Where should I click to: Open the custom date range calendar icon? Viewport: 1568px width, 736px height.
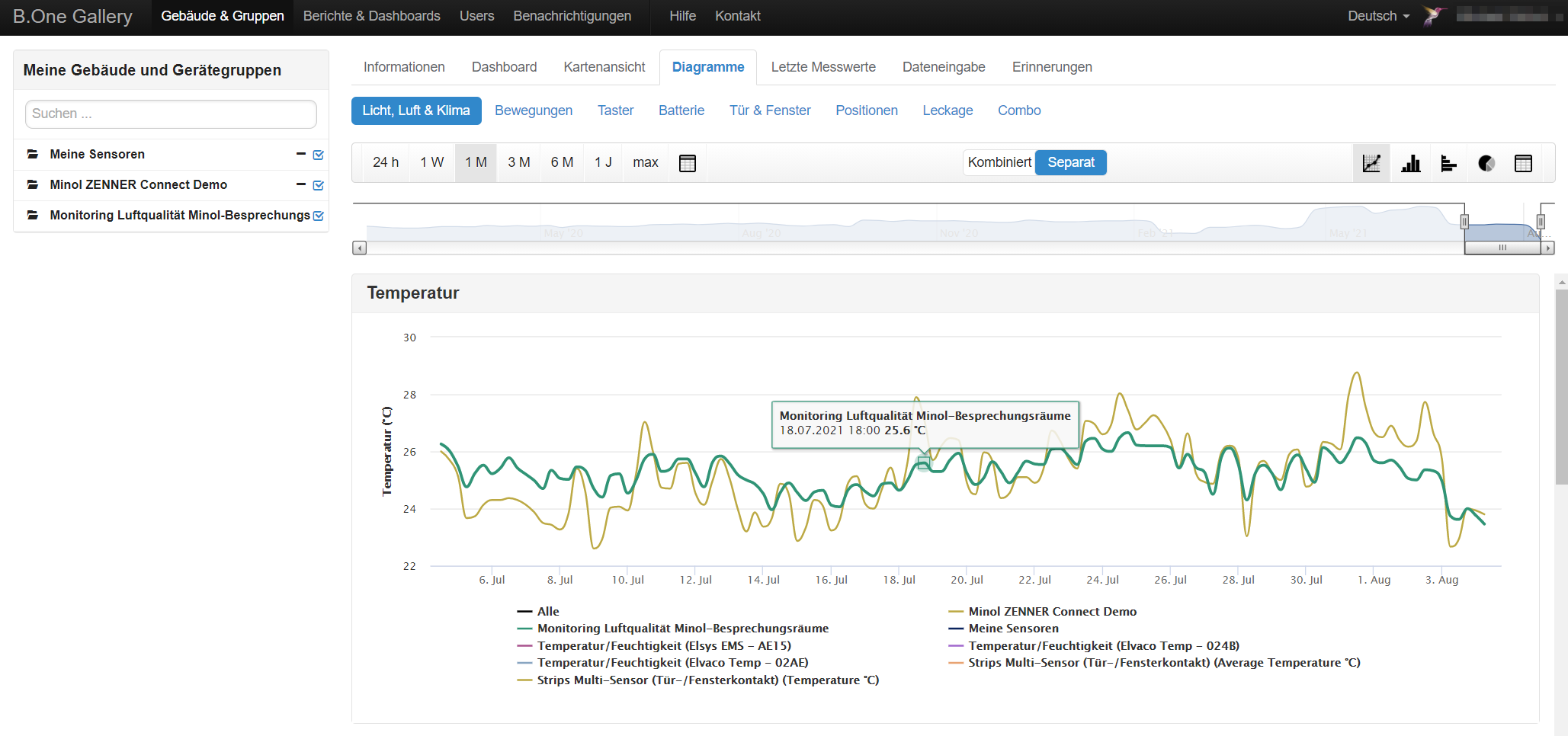point(688,163)
